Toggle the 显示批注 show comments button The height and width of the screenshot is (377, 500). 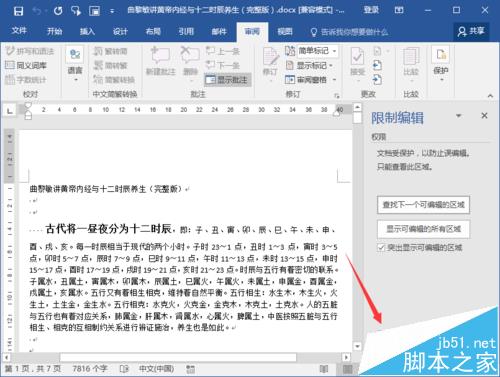228,80
